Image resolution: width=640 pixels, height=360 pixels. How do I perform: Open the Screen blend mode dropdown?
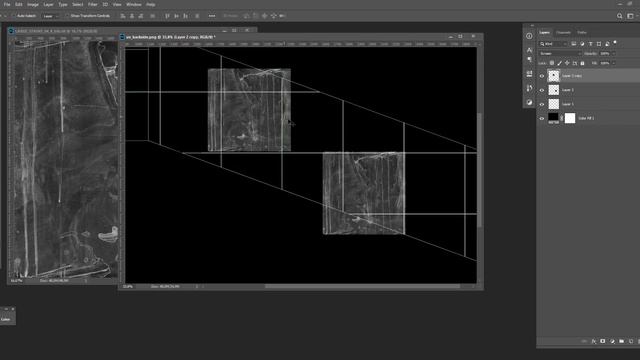(560, 53)
